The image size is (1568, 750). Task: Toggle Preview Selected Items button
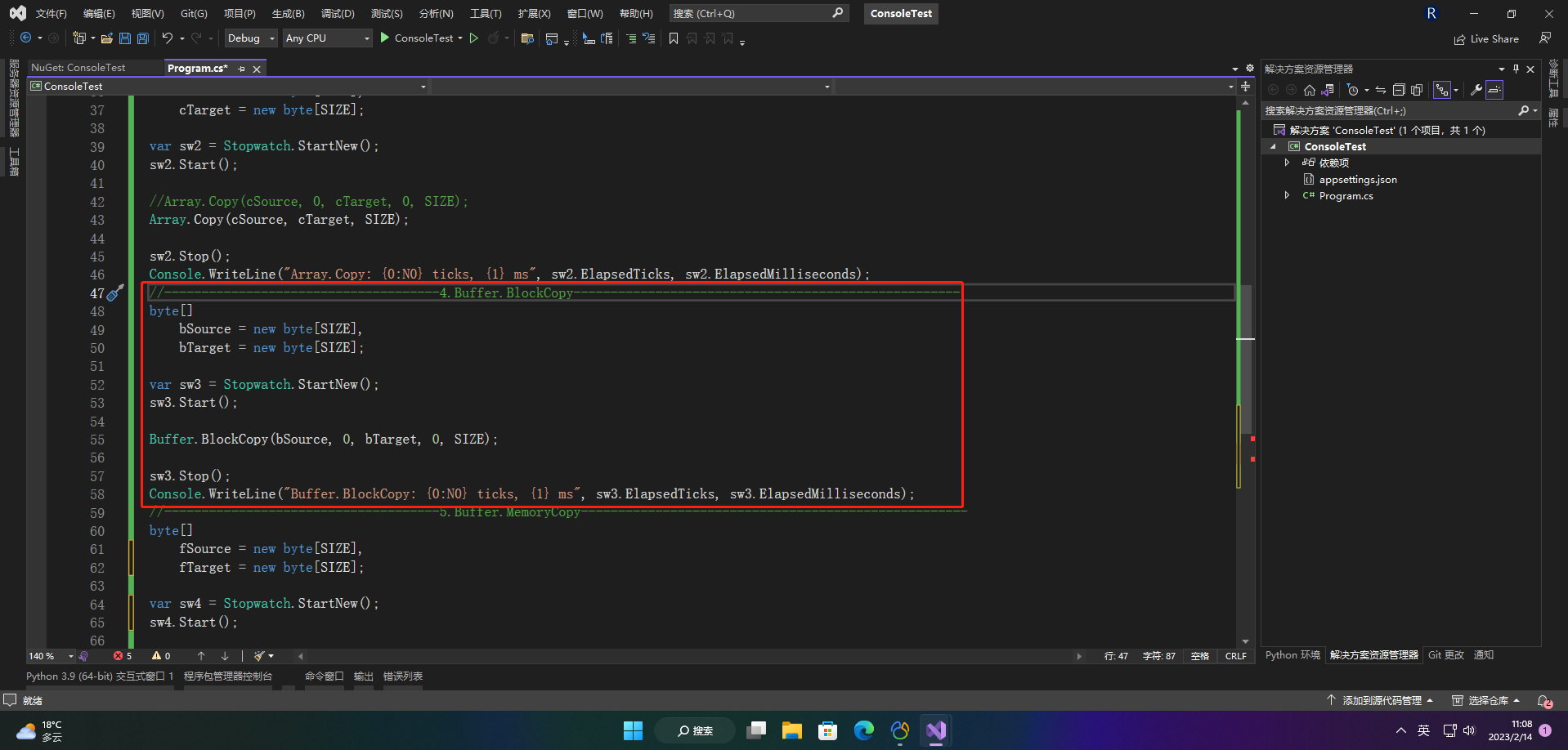click(1494, 90)
